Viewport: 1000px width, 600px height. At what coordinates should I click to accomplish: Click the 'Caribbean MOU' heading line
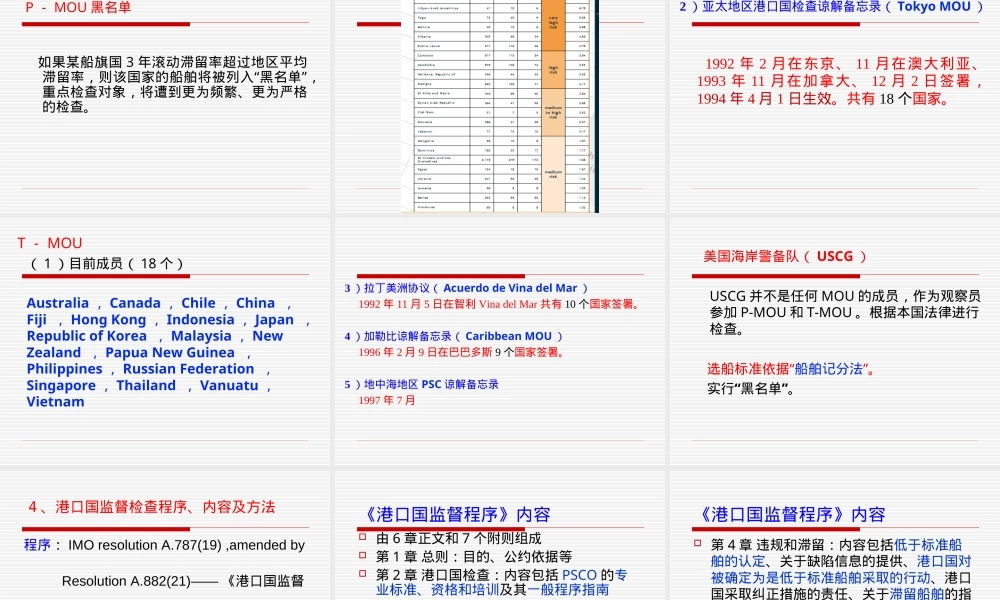[453, 336]
